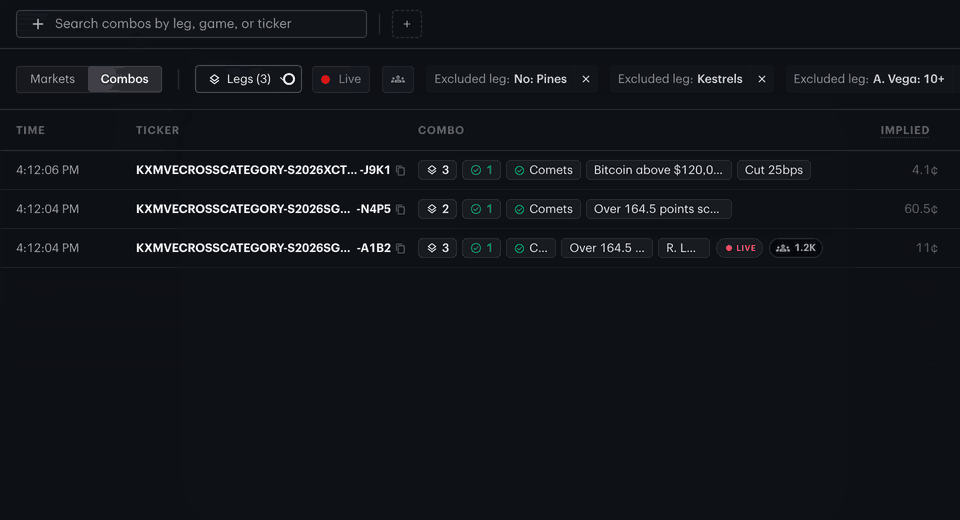Switch to the Markets tab
The image size is (960, 520).
click(x=53, y=79)
